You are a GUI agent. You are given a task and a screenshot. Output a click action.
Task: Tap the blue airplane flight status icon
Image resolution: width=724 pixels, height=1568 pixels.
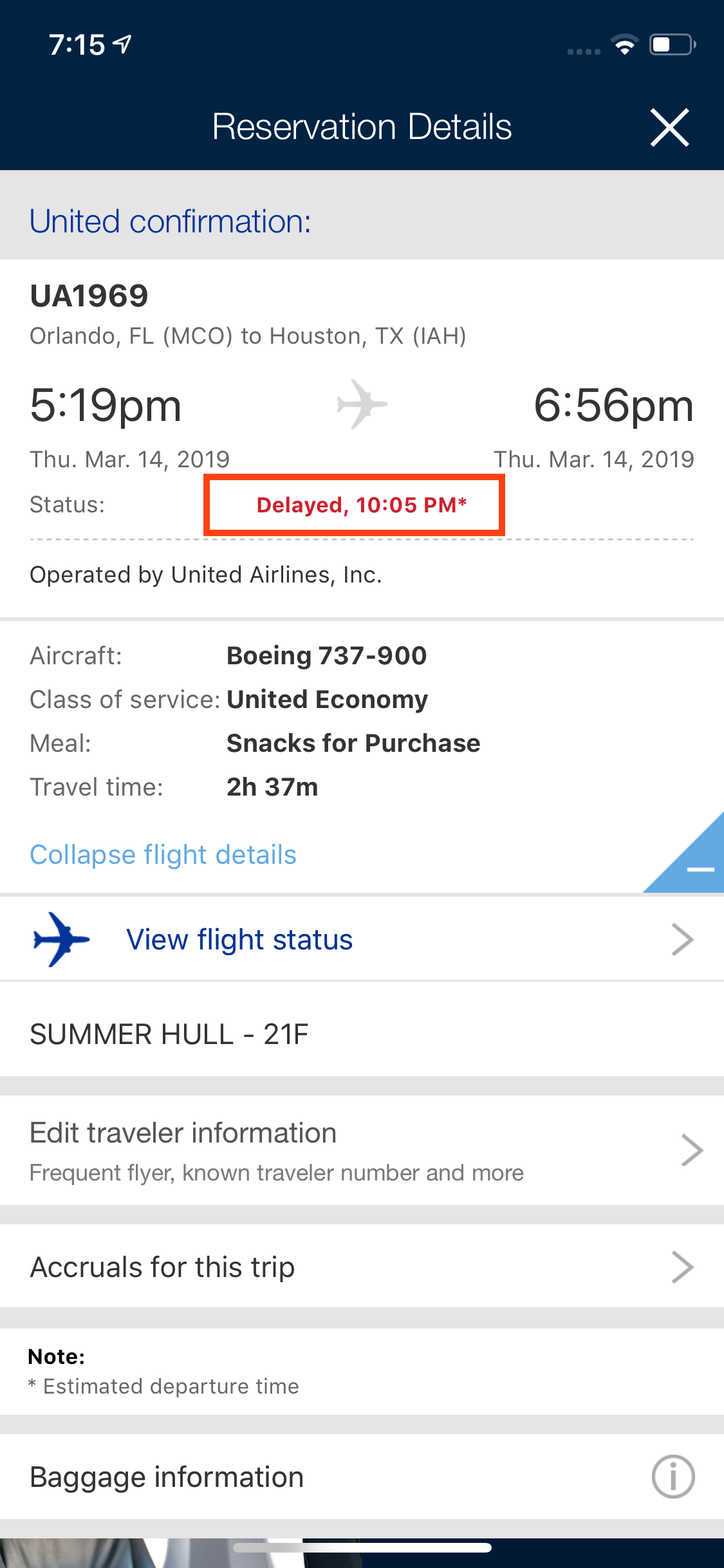click(60, 939)
